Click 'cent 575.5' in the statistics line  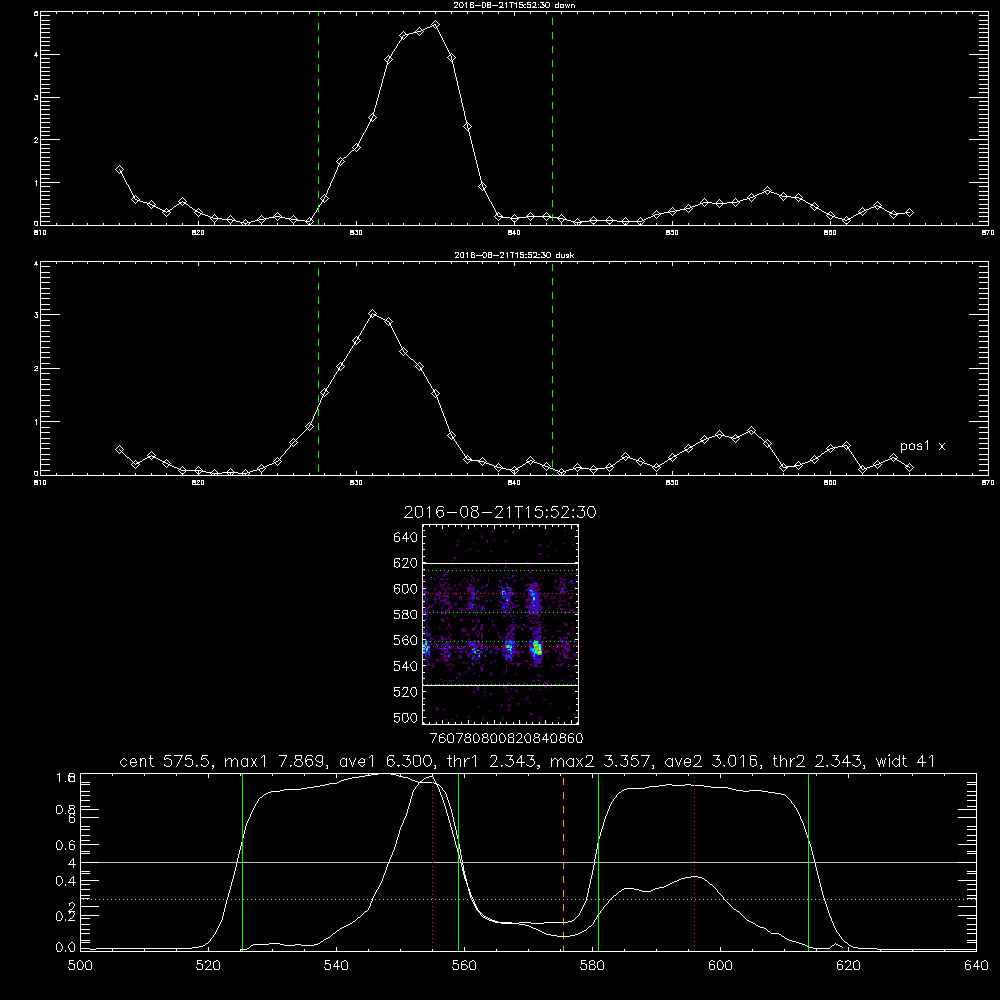pyautogui.click(x=163, y=761)
